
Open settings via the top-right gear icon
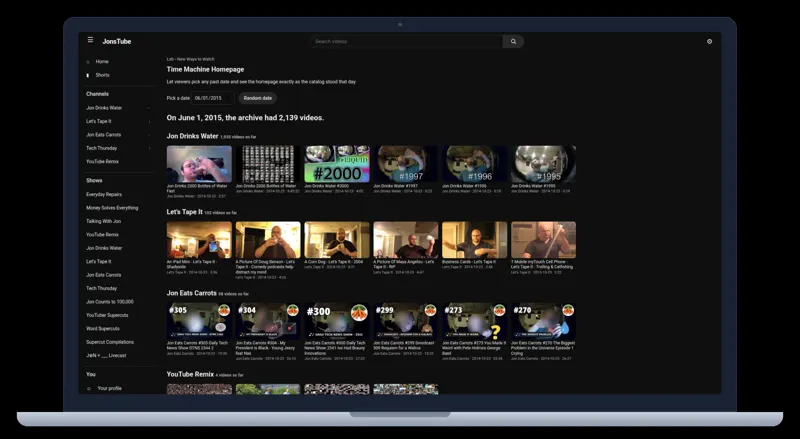tap(709, 41)
